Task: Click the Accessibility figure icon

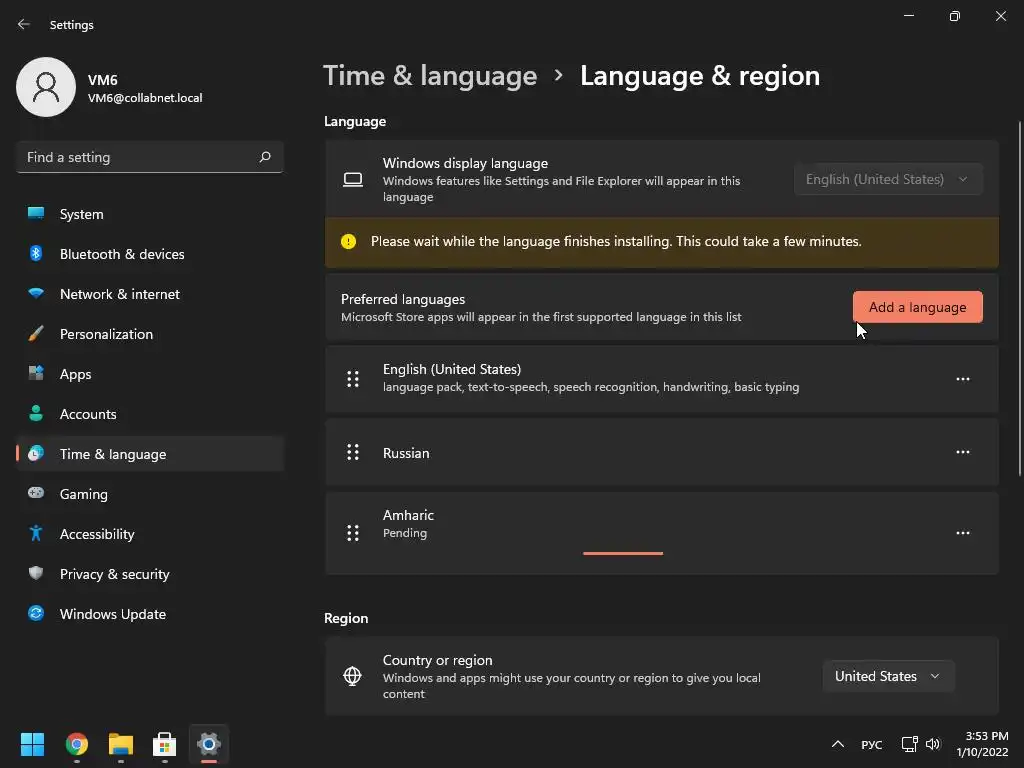Action: tap(36, 534)
